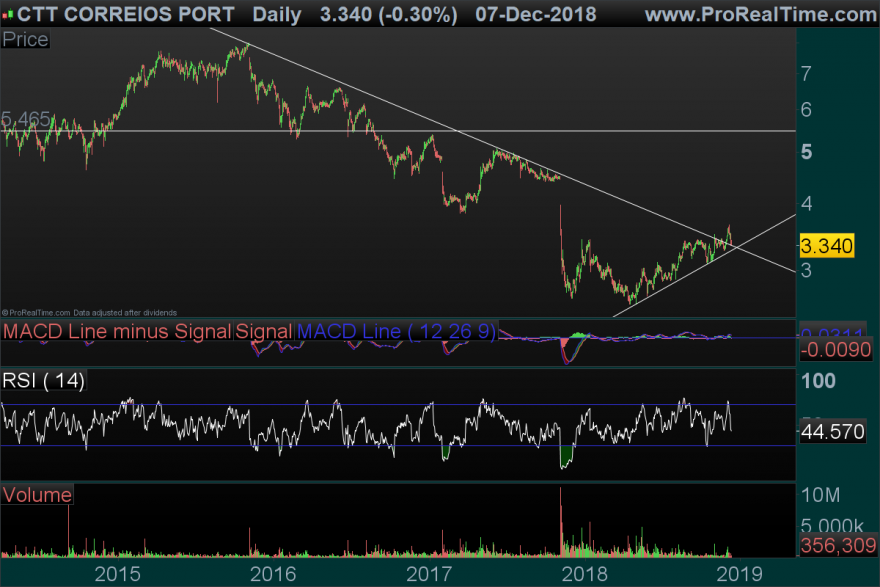Click the RSI scale value 100
Screen dimensions: 880x587
[x=818, y=381]
